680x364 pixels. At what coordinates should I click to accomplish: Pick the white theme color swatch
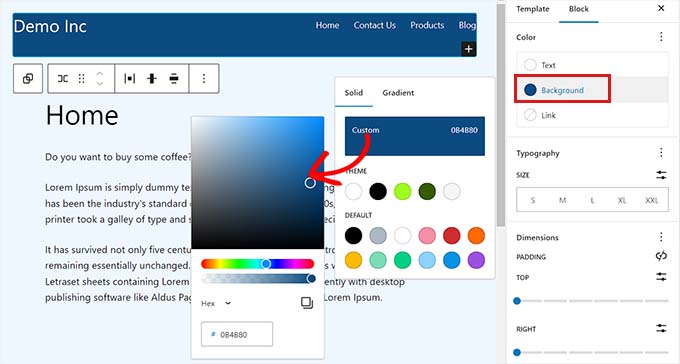pos(353,191)
